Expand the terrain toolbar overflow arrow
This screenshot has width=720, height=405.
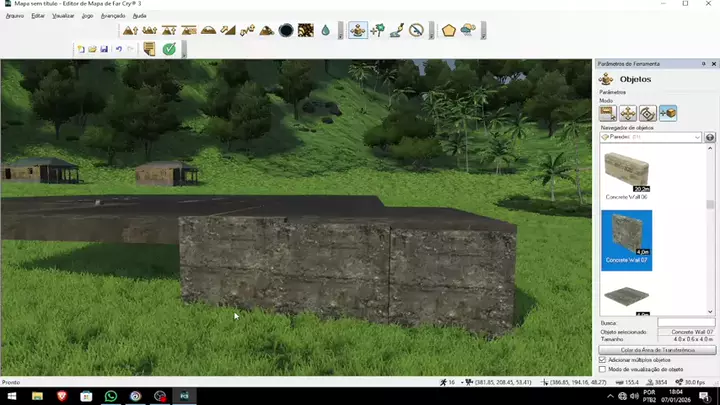click(x=340, y=31)
